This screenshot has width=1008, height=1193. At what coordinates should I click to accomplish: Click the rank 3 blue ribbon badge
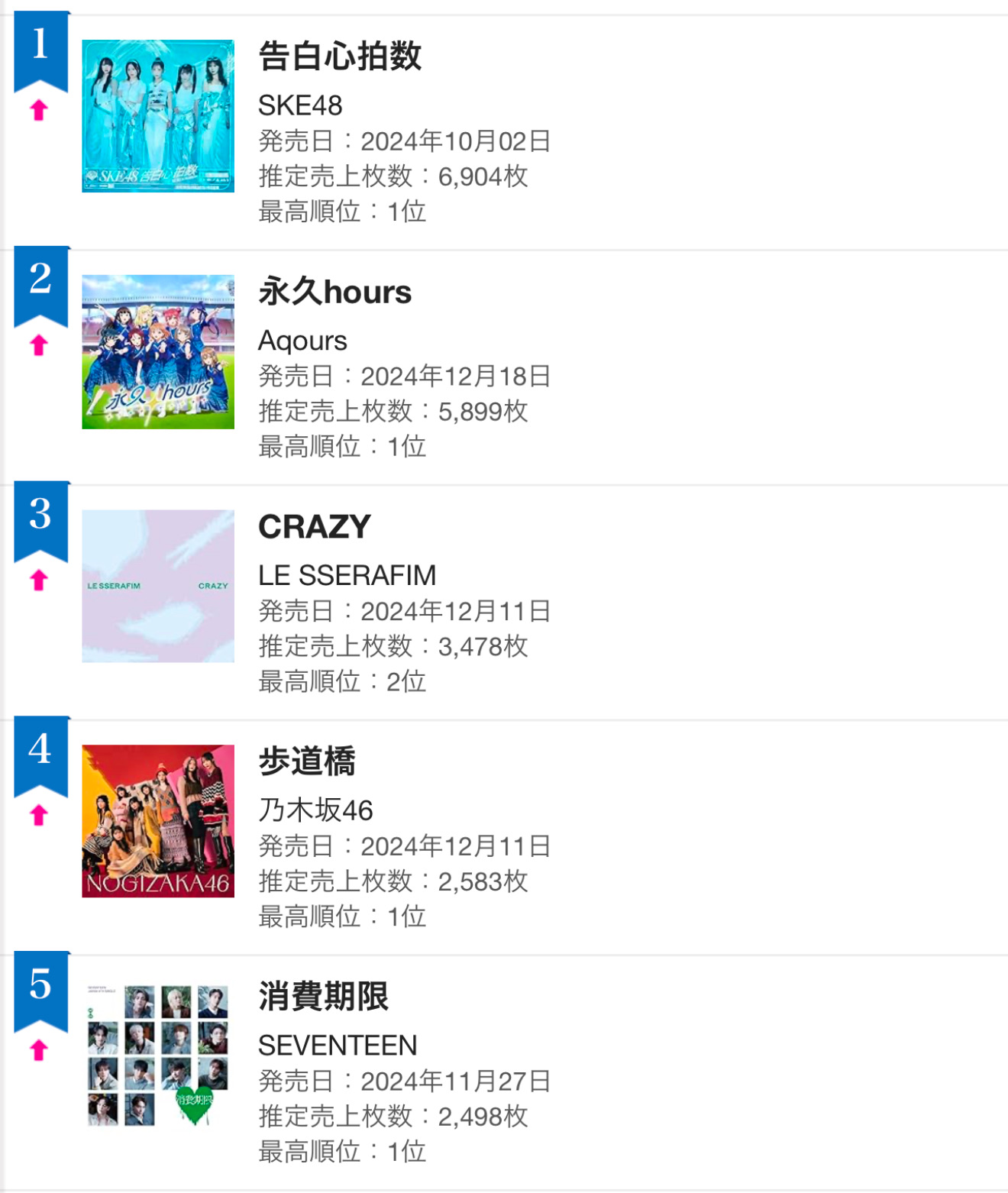coord(41,521)
